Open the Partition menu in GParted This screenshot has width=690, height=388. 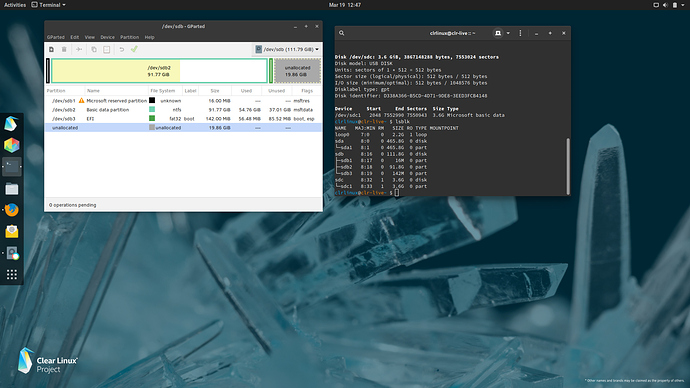pyautogui.click(x=129, y=37)
